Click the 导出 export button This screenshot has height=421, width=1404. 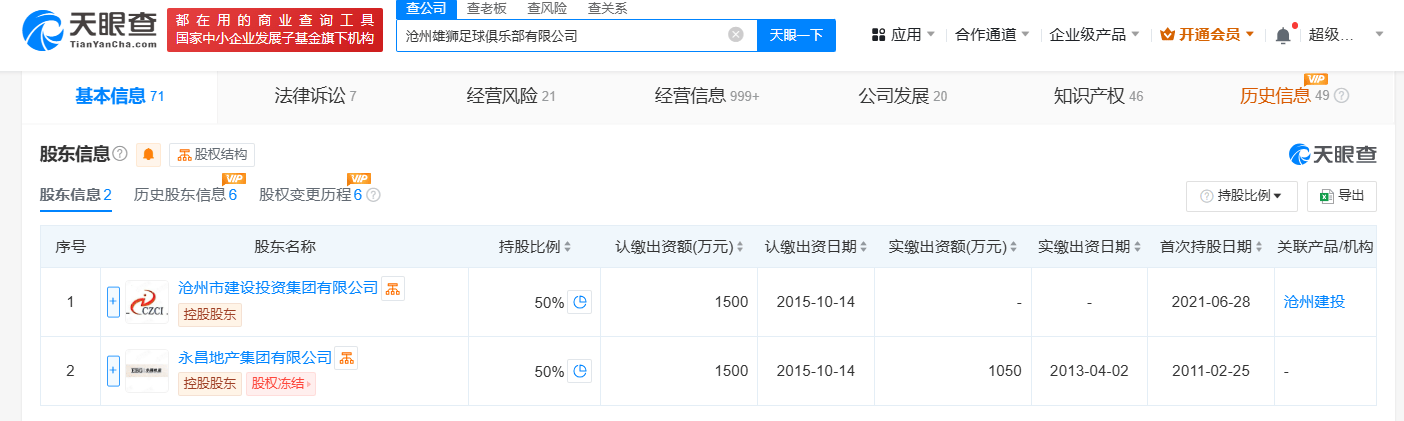[1342, 196]
